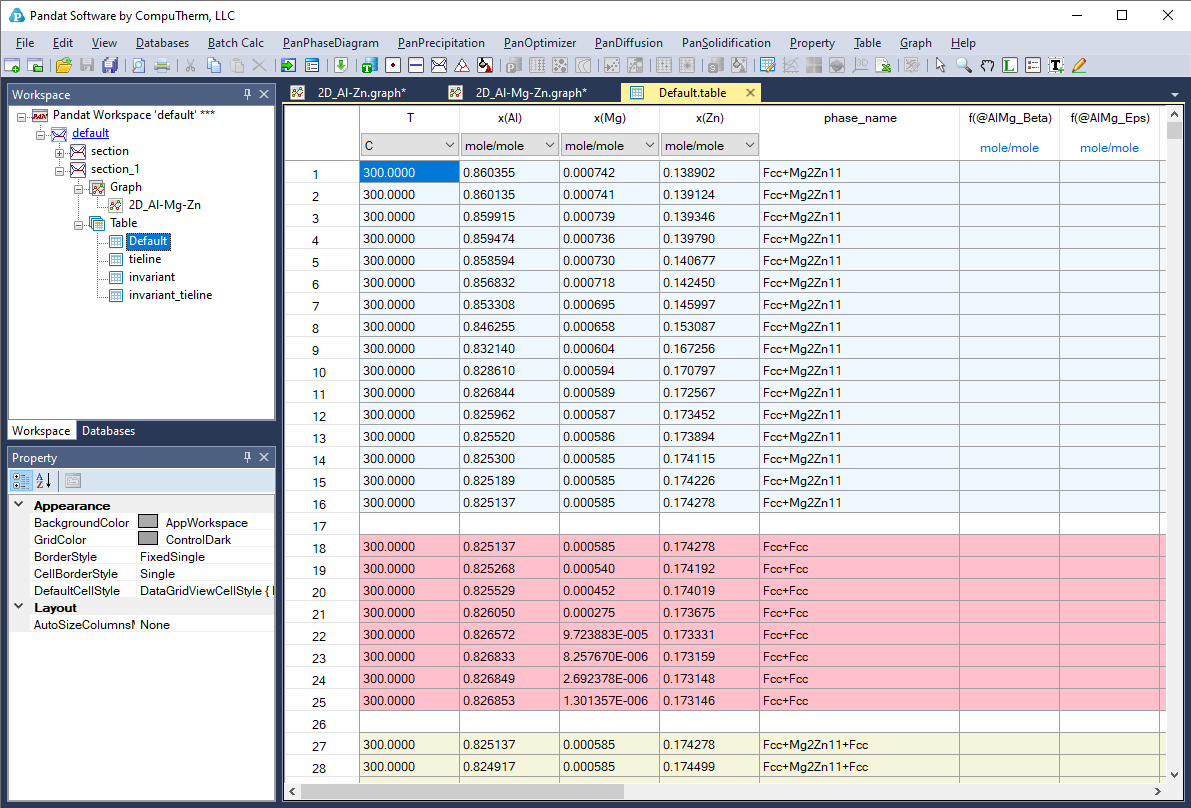Click the add-text T toolbar icon

click(x=1055, y=66)
